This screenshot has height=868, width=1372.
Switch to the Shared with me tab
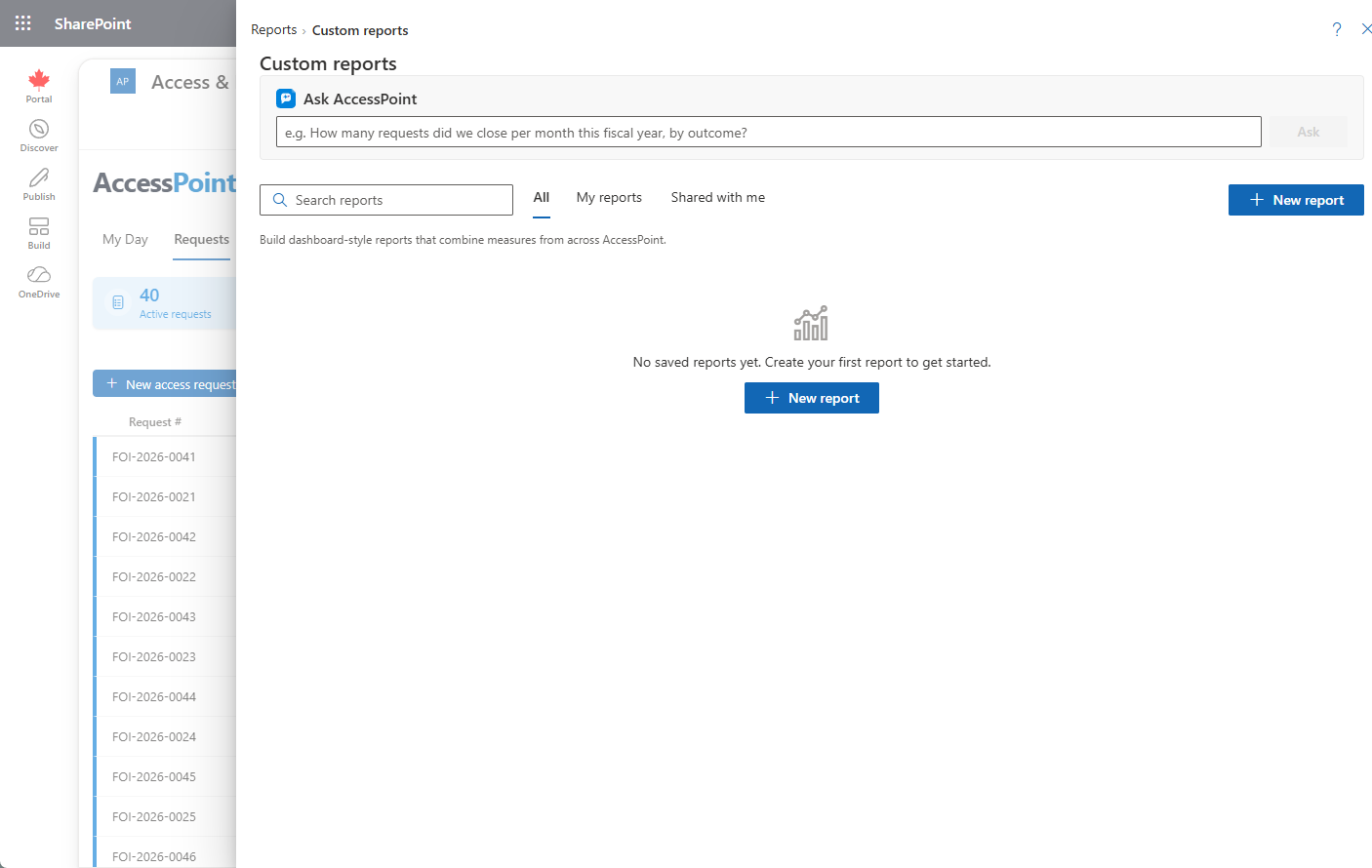(x=718, y=198)
